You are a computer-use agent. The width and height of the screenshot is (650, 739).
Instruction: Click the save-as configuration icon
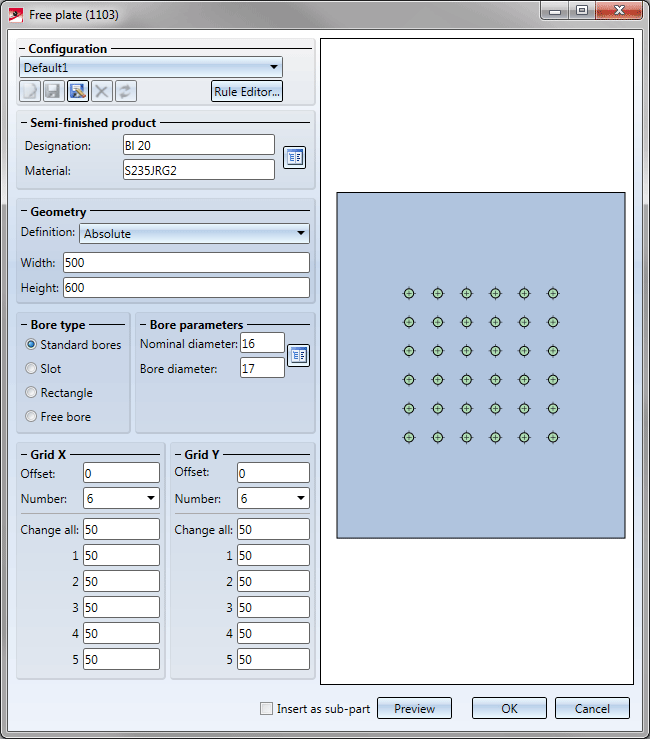(78, 91)
